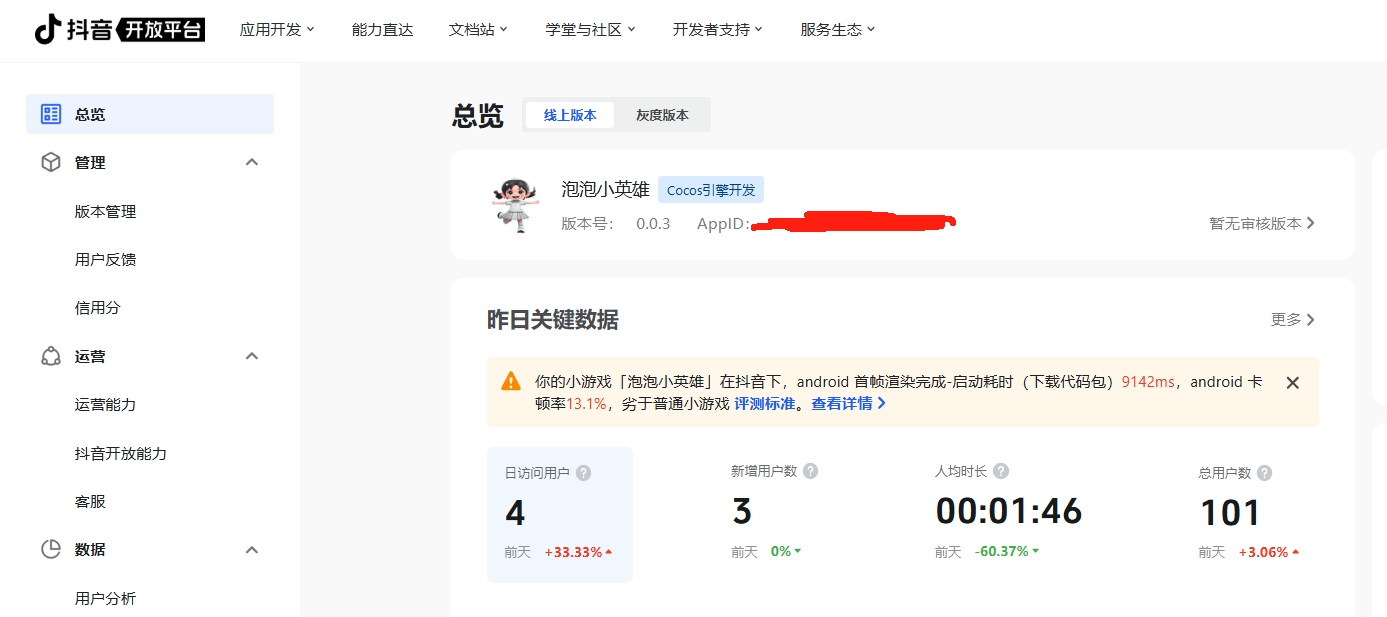Click the 运营 operations icon
This screenshot has height=617, width=1387.
51,356
